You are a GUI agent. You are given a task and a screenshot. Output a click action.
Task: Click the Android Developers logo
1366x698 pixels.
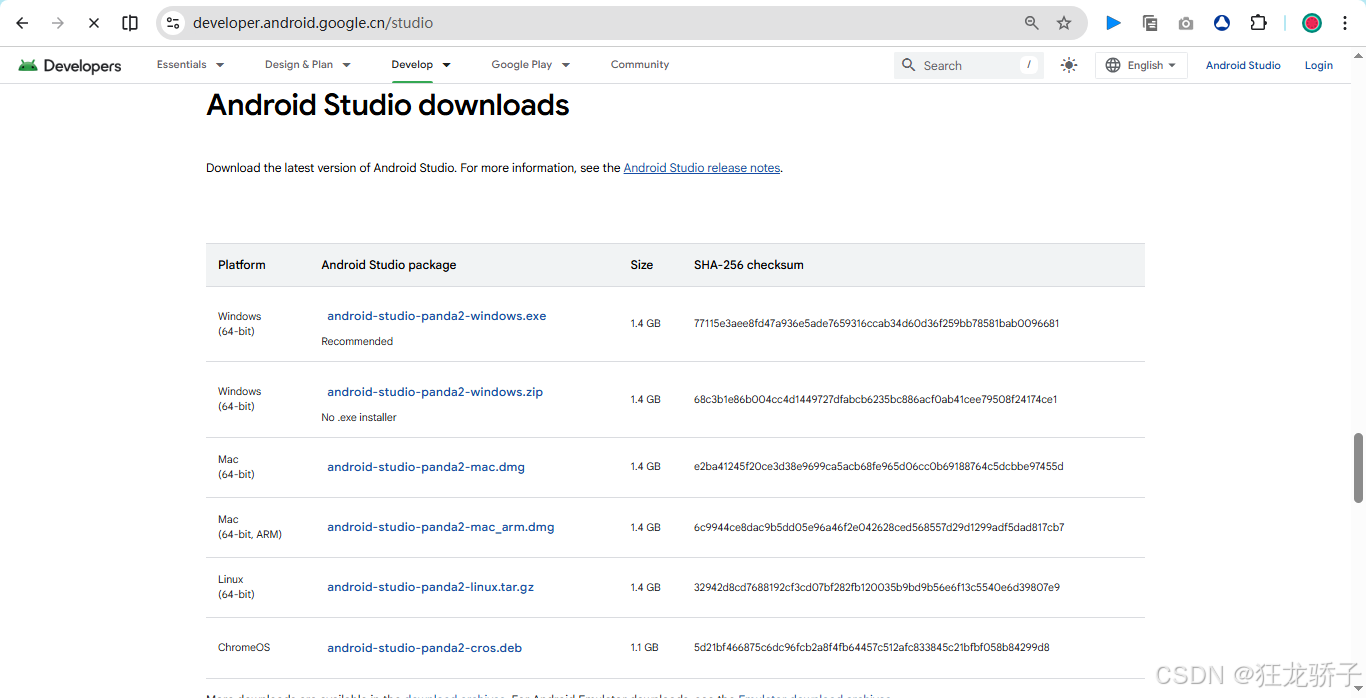coord(70,66)
